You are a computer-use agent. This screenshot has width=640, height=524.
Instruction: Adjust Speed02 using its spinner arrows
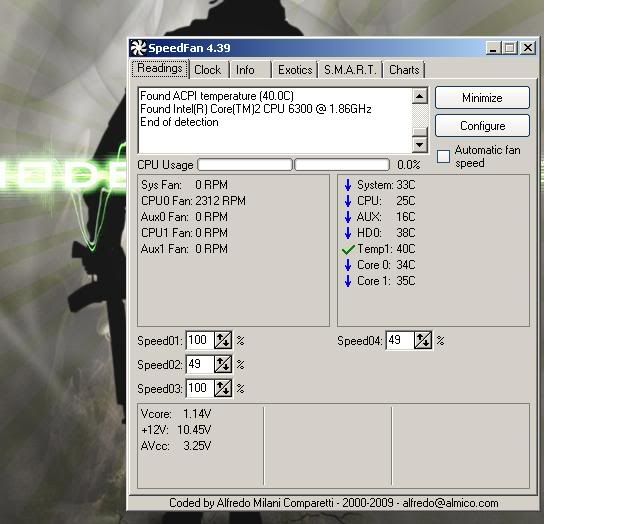tap(223, 364)
